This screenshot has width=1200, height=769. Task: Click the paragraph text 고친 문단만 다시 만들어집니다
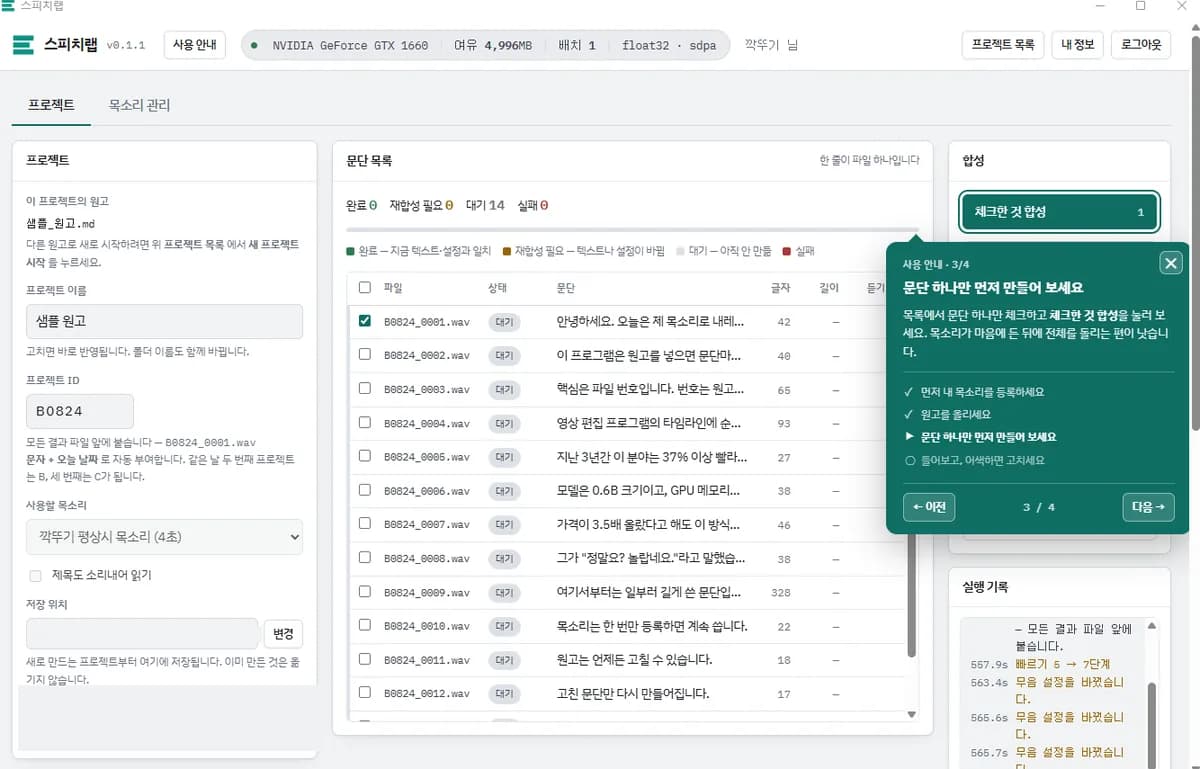[632, 693]
